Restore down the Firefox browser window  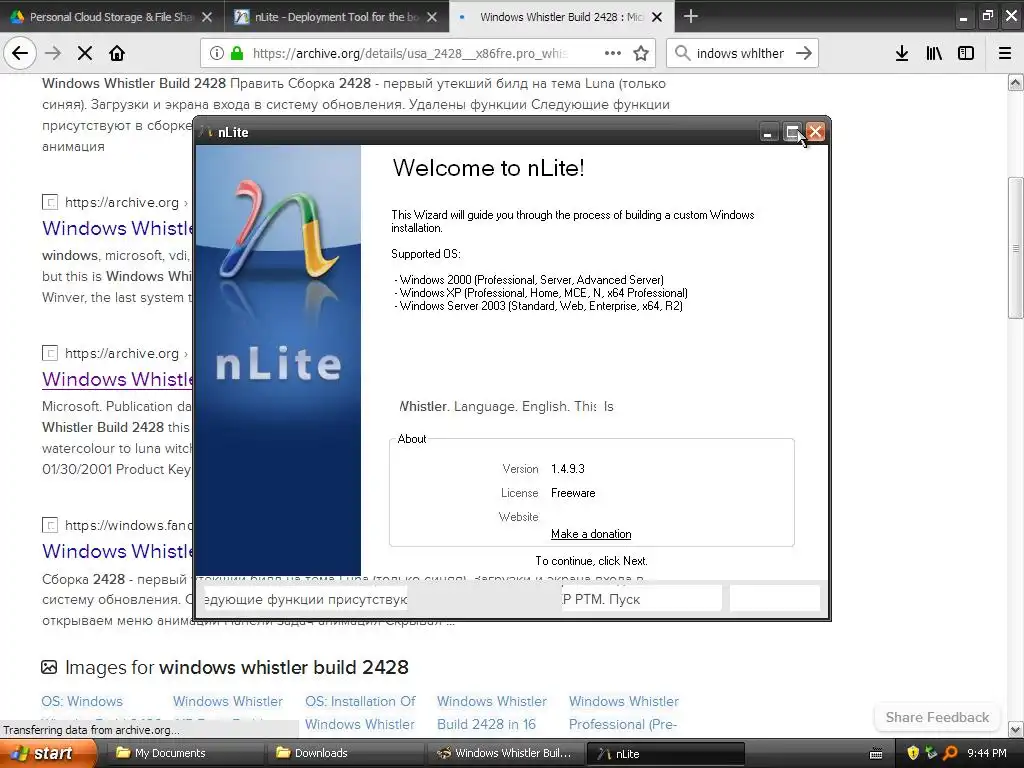click(x=987, y=16)
